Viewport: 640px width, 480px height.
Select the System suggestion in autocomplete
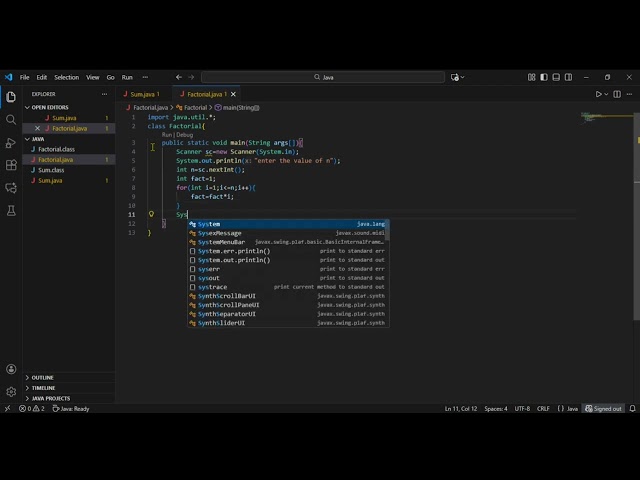point(288,224)
